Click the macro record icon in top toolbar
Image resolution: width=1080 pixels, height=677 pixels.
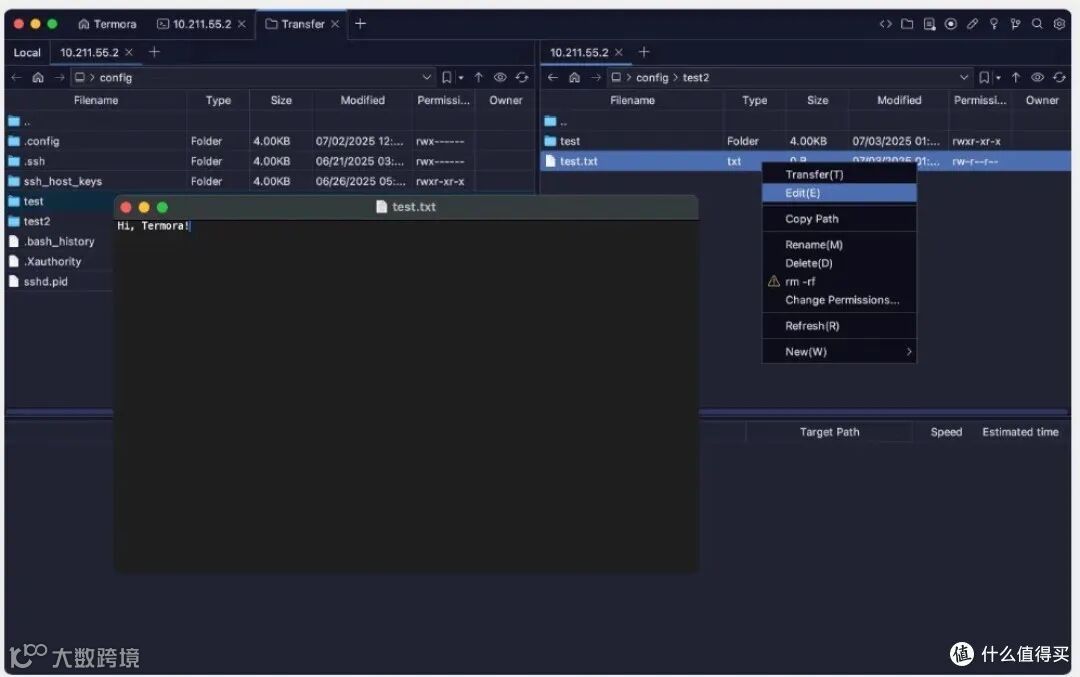tap(951, 24)
